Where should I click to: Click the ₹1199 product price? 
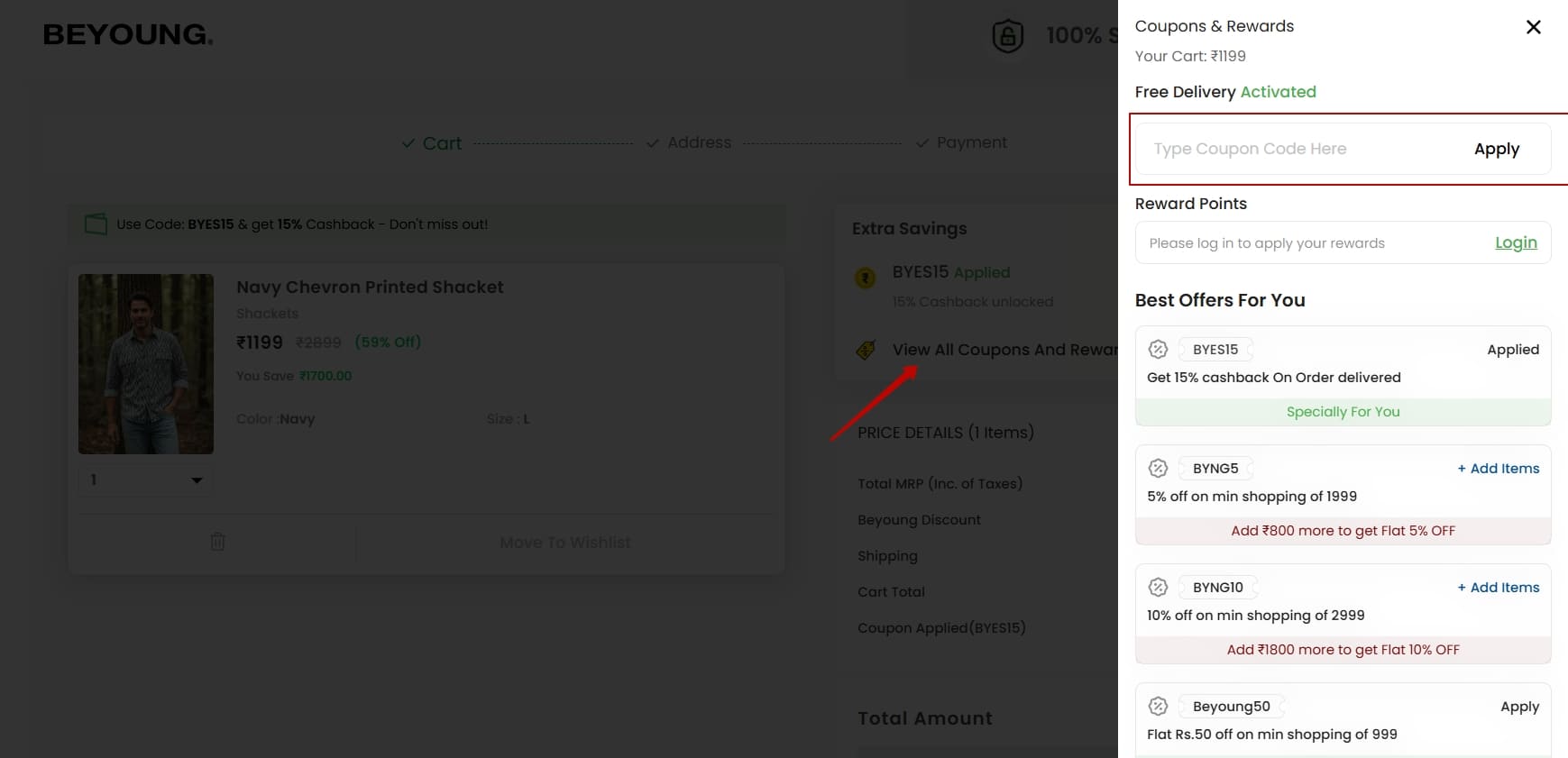[260, 342]
